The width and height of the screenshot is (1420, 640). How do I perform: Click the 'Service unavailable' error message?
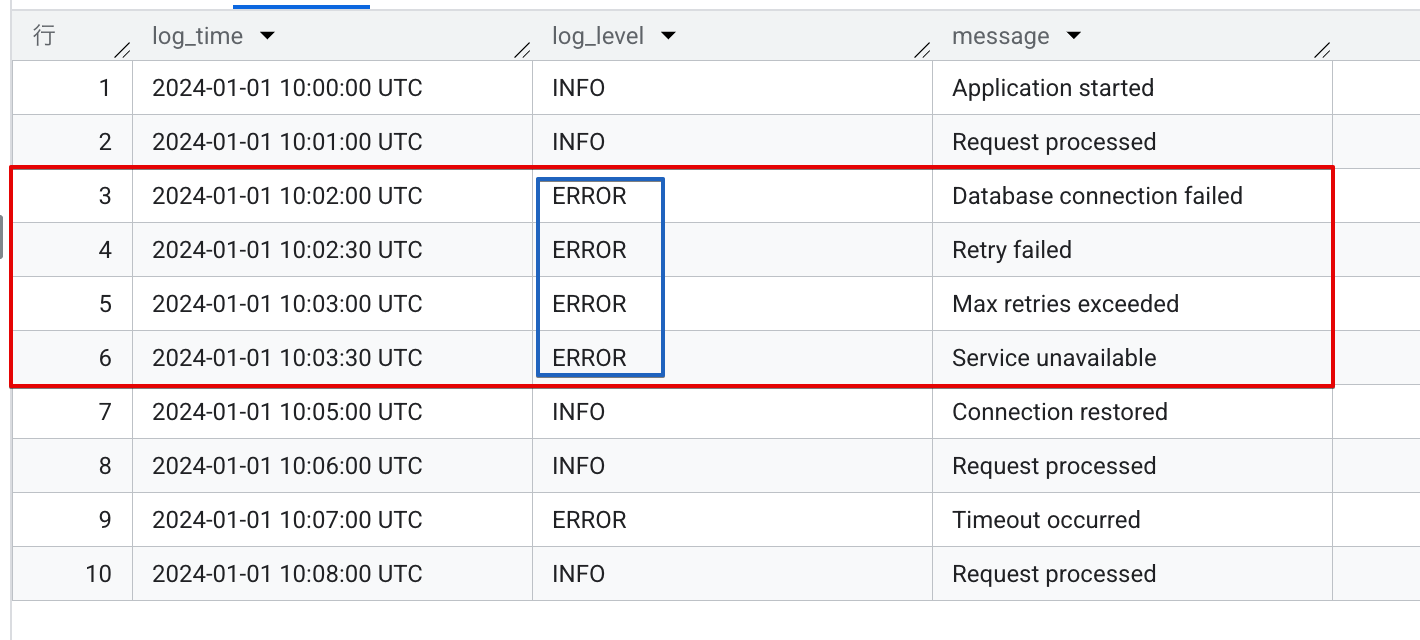click(x=1053, y=357)
